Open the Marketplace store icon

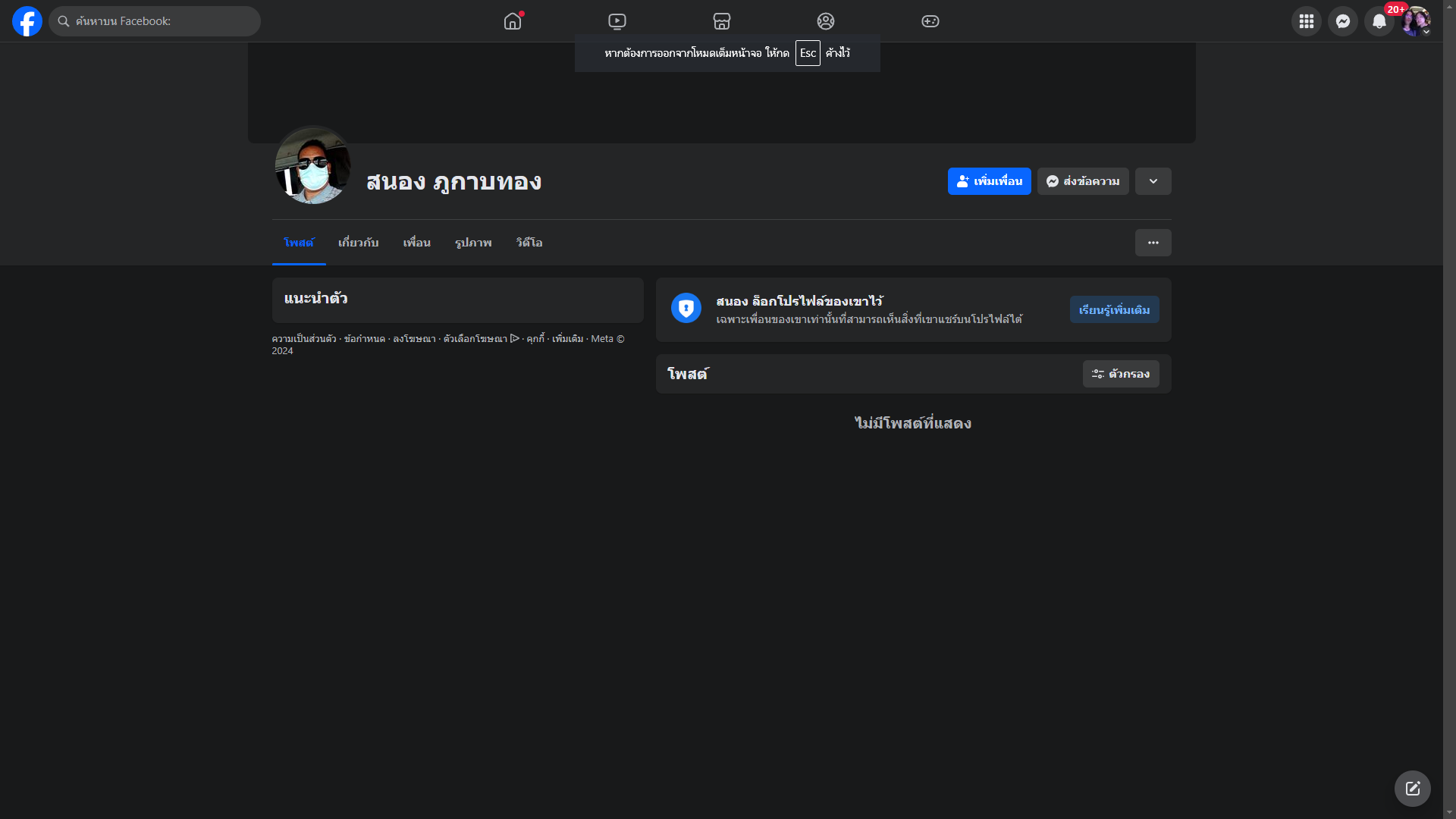722,21
